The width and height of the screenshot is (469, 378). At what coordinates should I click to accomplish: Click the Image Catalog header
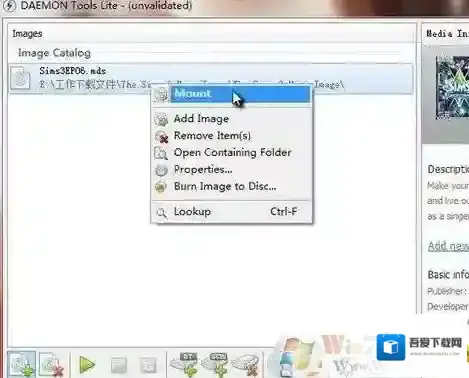54,53
